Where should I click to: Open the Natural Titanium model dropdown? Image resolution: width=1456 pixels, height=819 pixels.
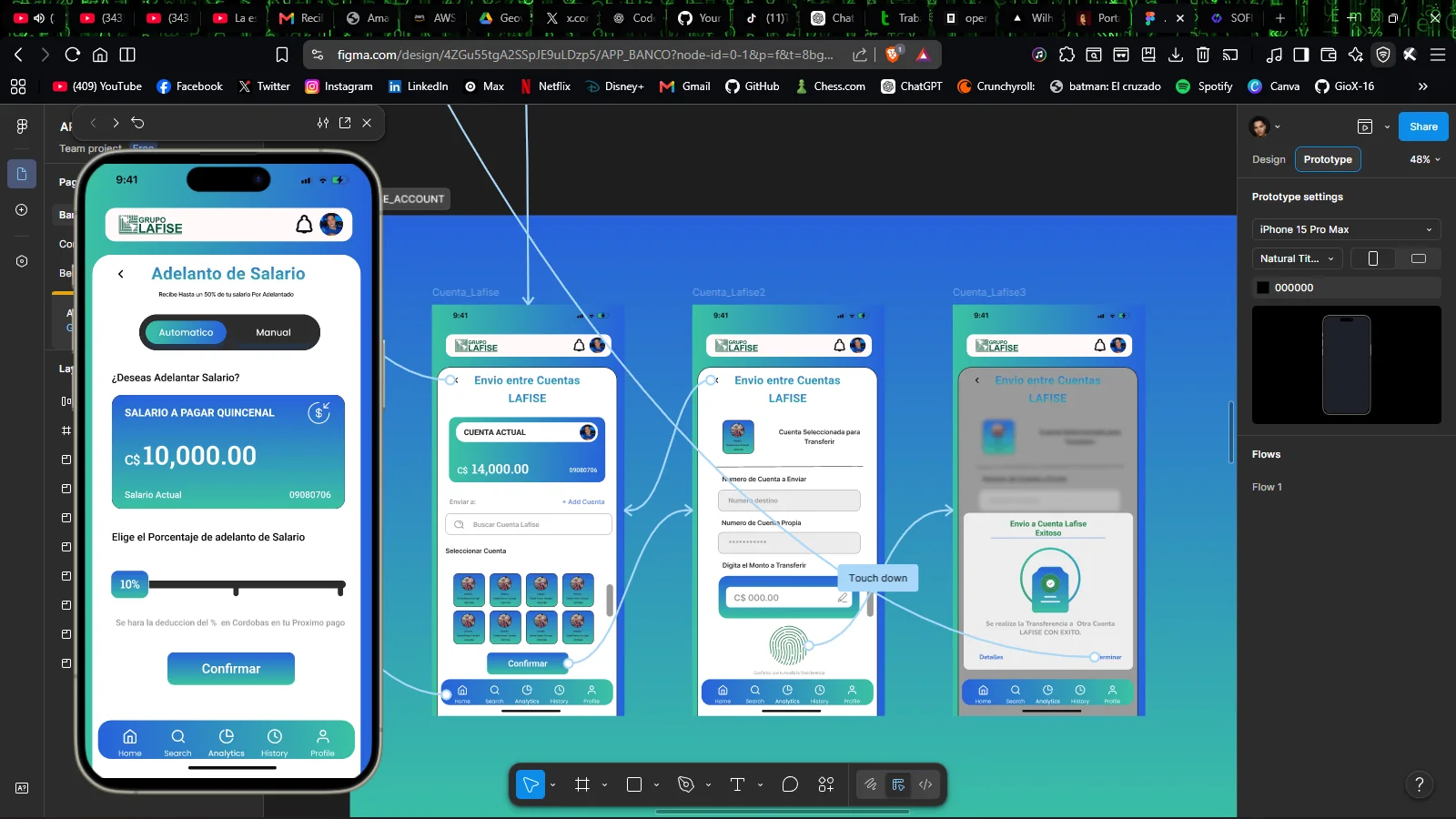click(1298, 258)
